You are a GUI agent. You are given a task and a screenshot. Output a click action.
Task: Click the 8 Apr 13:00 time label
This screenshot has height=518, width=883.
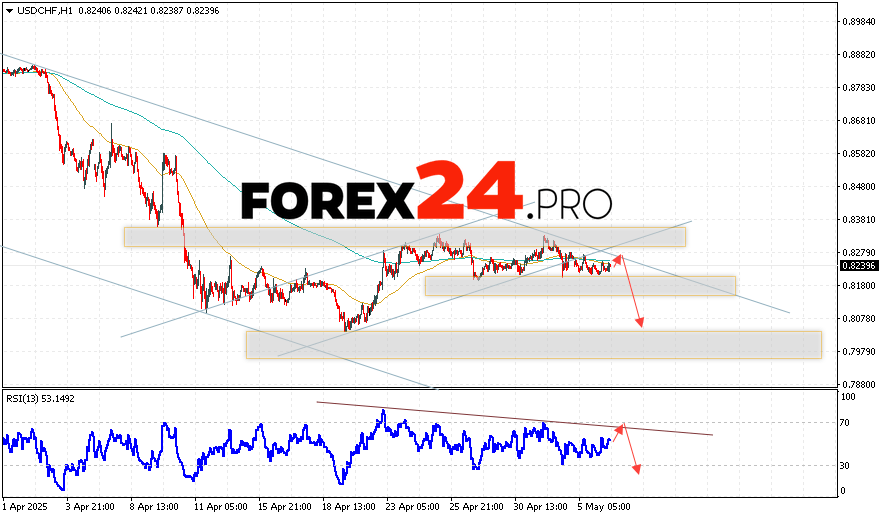[154, 507]
